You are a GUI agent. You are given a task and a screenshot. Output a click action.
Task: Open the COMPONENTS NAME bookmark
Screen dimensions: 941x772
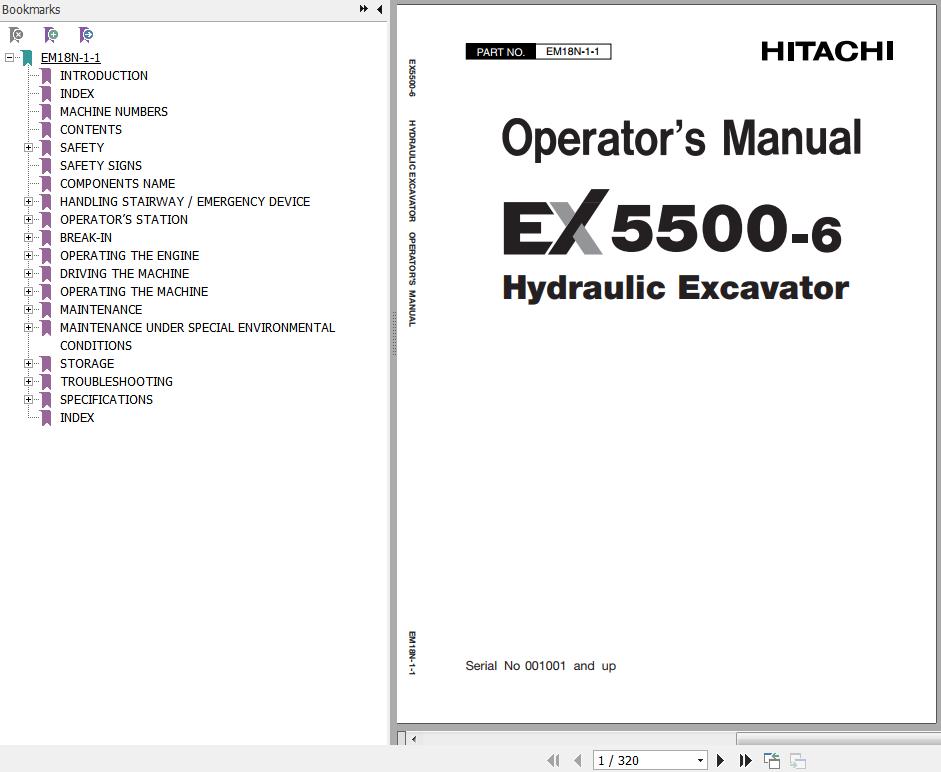118,184
